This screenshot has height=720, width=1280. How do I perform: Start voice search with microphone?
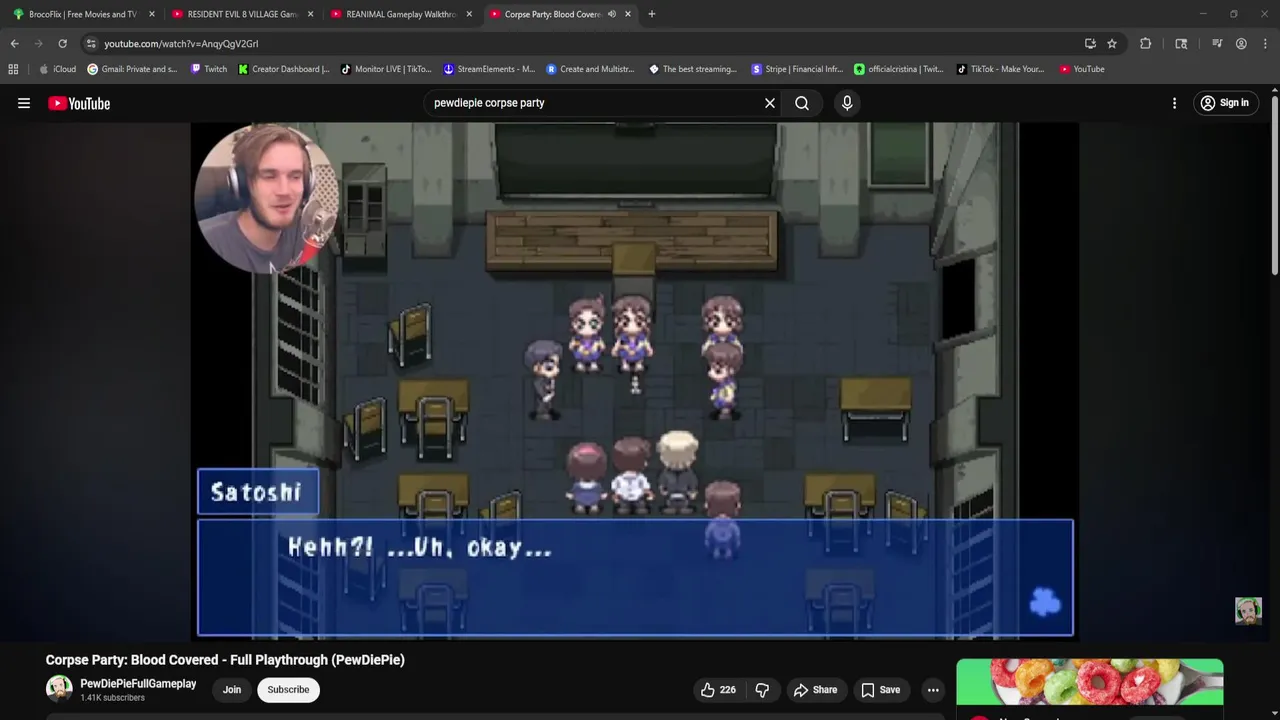pos(847,103)
